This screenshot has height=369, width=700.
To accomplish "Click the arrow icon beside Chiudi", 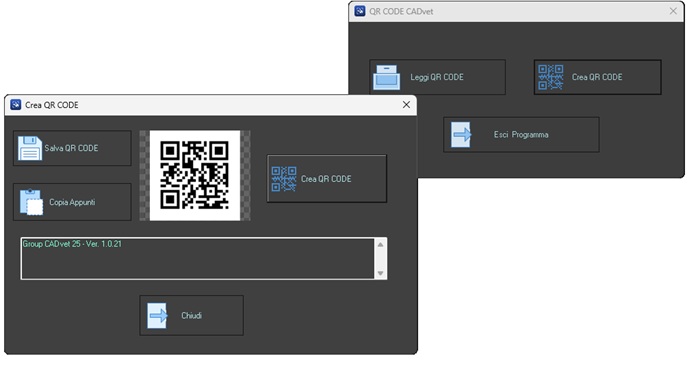I will click(x=157, y=316).
